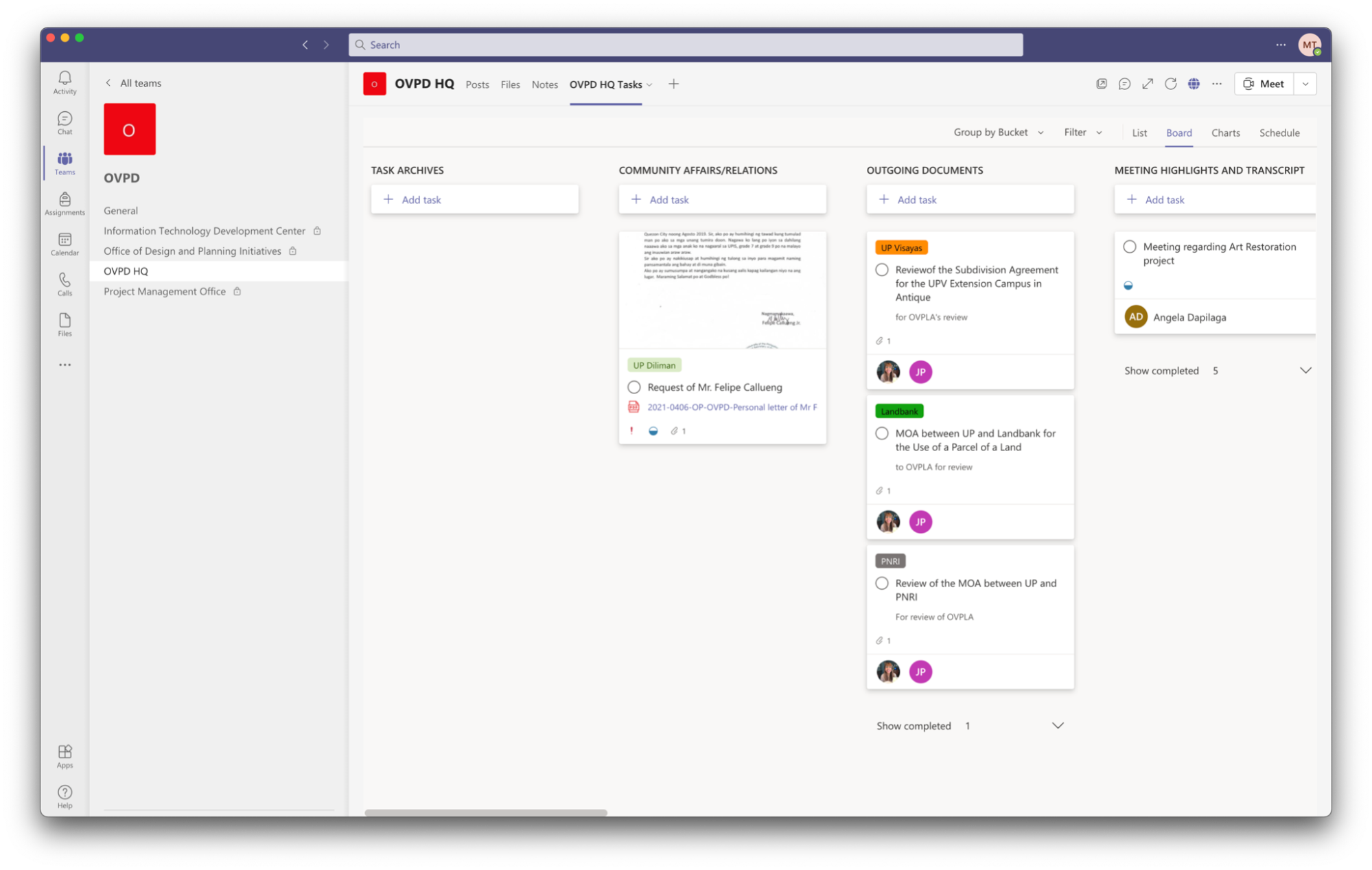Mark Art Restoration meeting task complete
Viewport: 1372px width, 870px height.
(1130, 247)
